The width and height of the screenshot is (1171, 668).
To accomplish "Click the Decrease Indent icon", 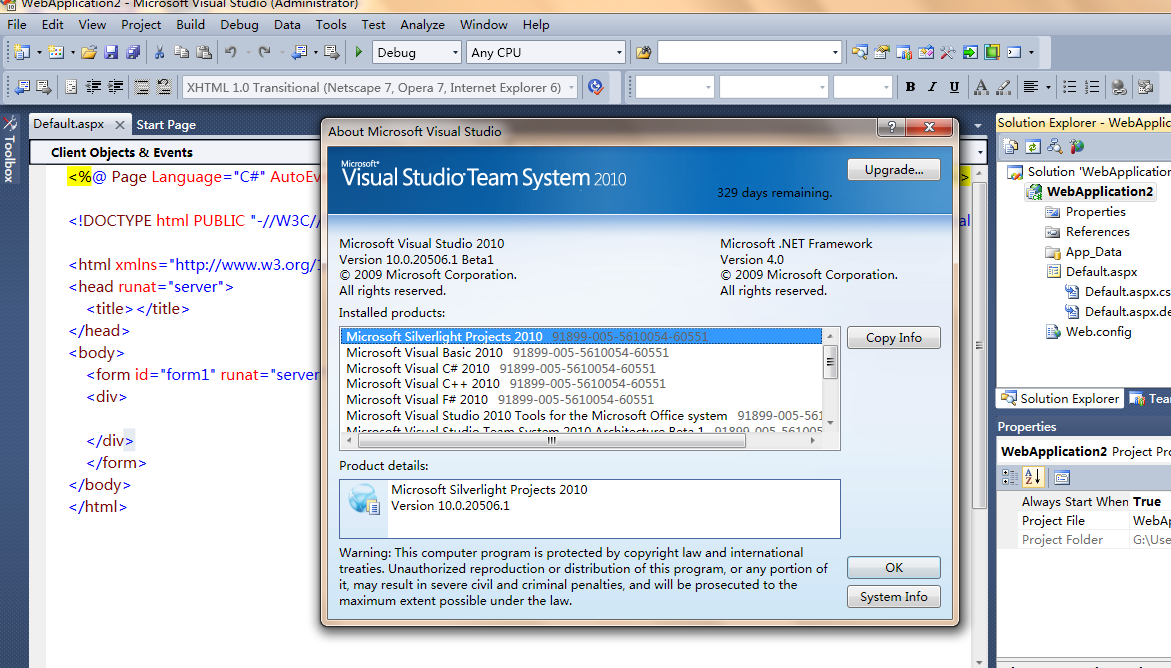I will click(x=93, y=87).
